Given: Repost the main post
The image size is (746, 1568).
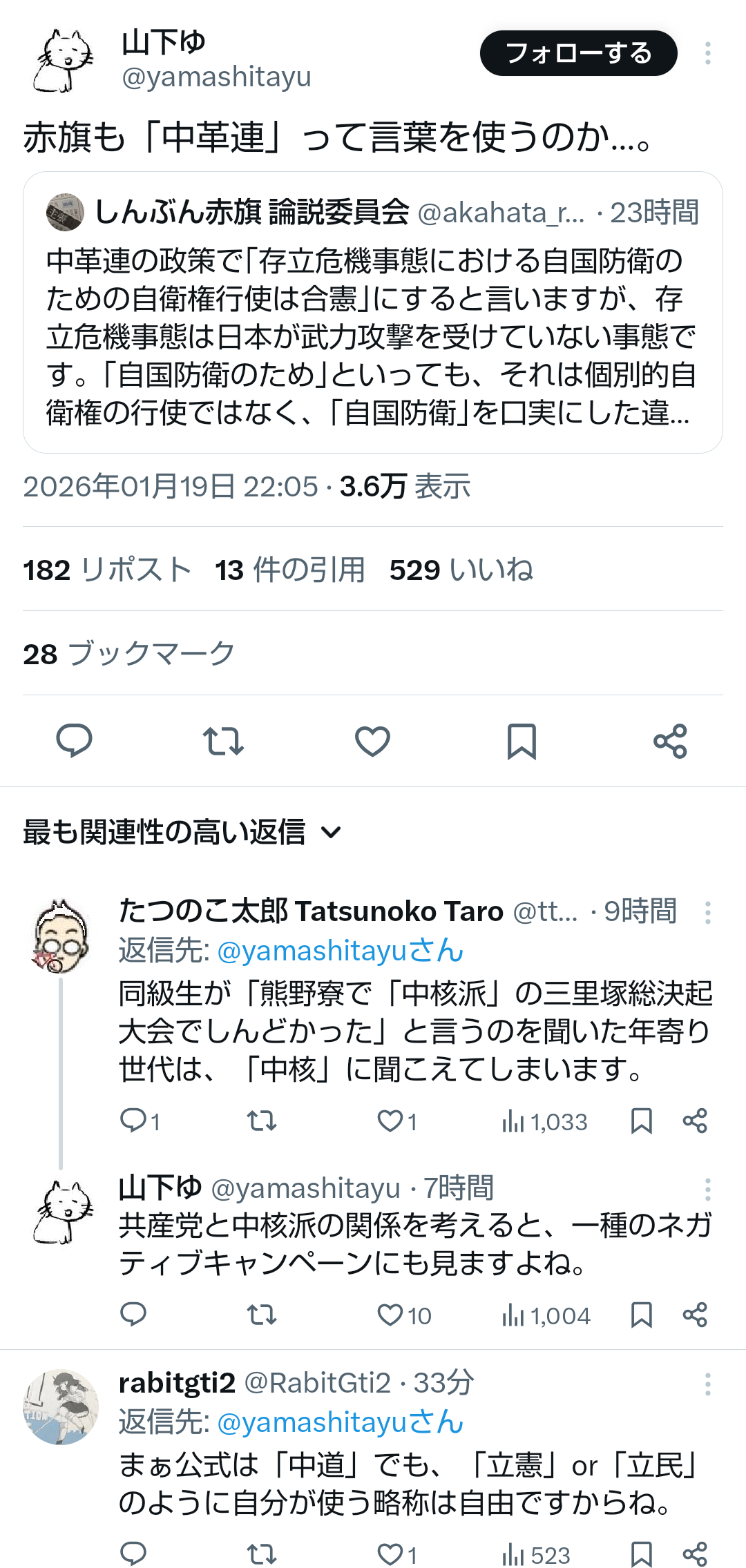Looking at the screenshot, I should 223,741.
